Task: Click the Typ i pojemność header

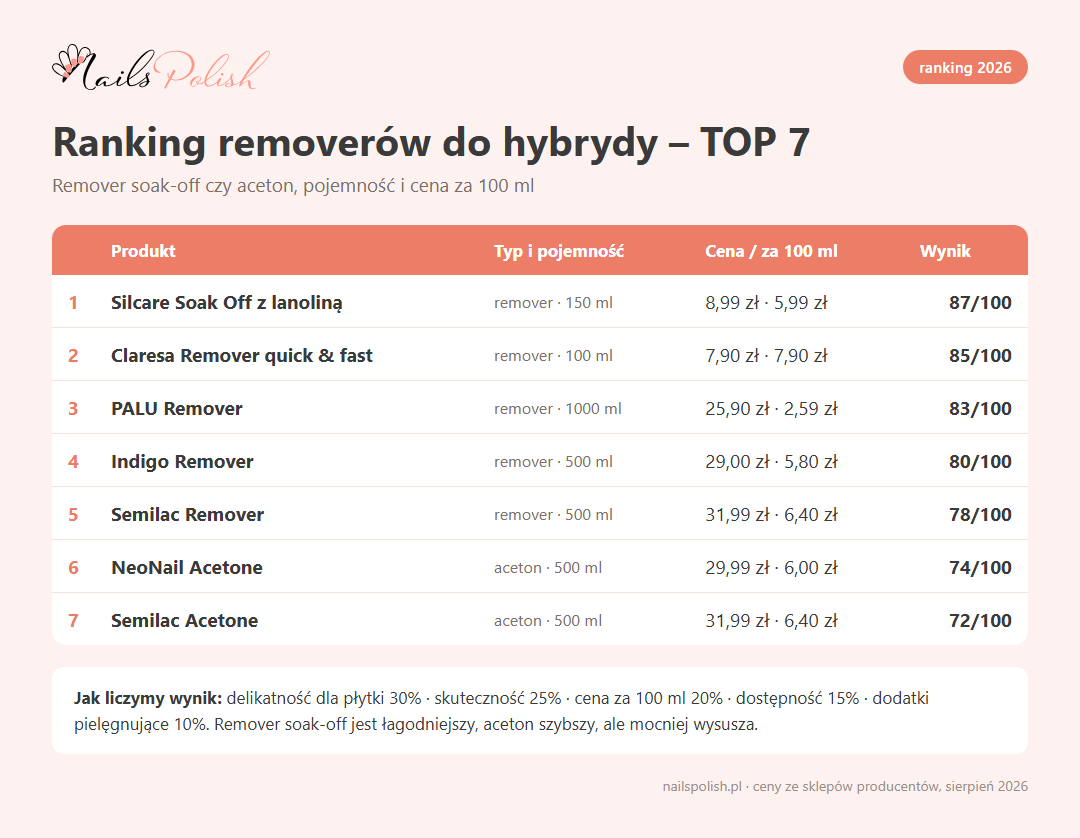Action: 559,251
